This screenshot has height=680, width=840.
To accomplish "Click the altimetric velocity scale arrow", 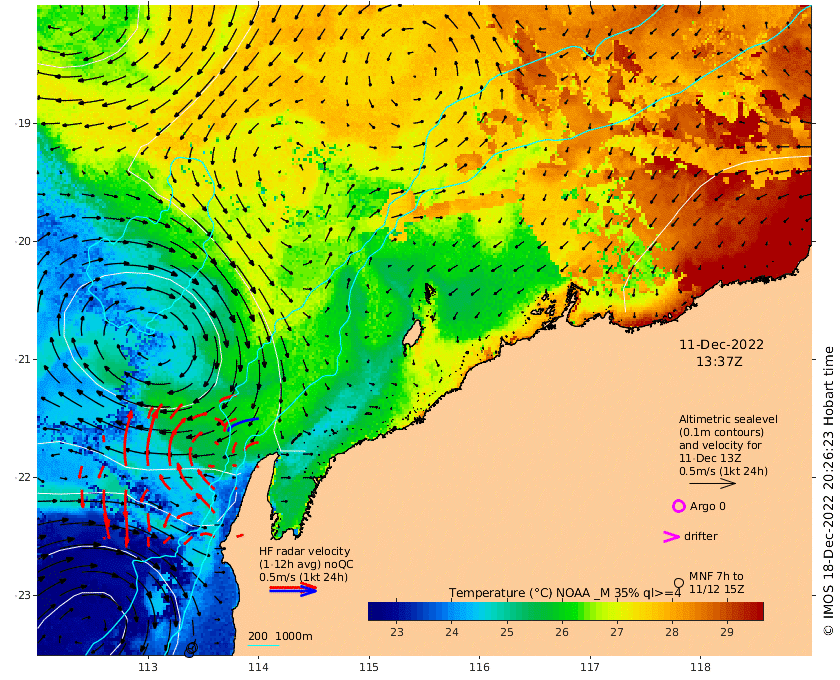I will (x=712, y=483).
